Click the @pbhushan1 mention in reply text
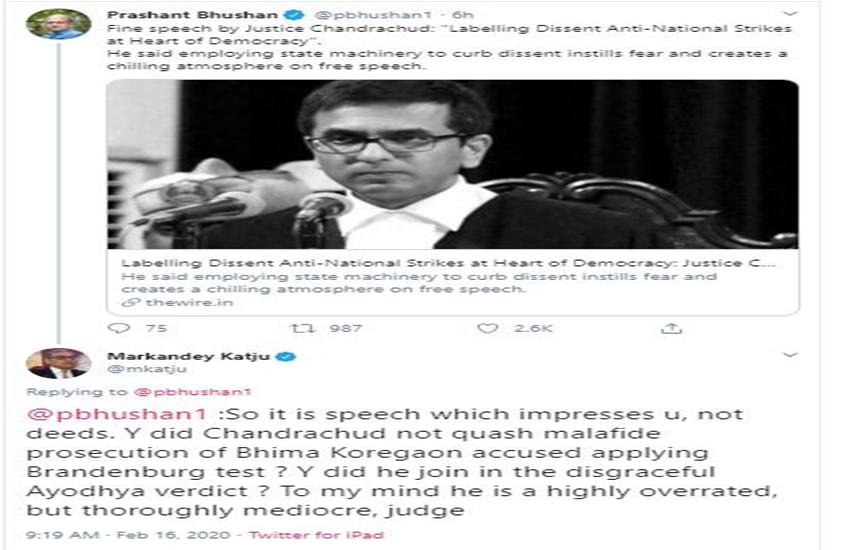The image size is (850, 550). pos(117,415)
